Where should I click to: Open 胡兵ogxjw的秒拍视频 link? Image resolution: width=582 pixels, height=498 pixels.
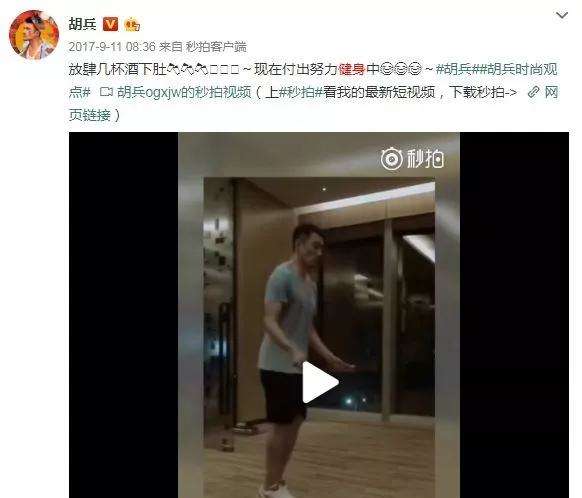point(184,92)
